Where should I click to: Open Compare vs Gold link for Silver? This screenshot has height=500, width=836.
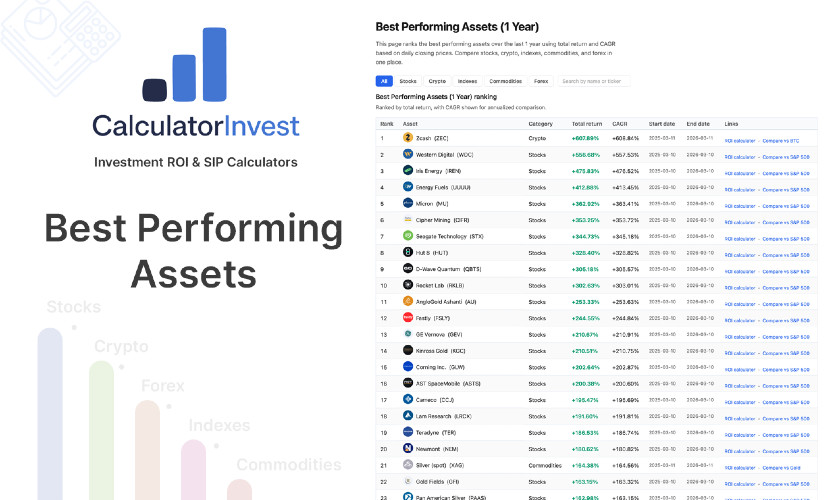click(x=782, y=468)
